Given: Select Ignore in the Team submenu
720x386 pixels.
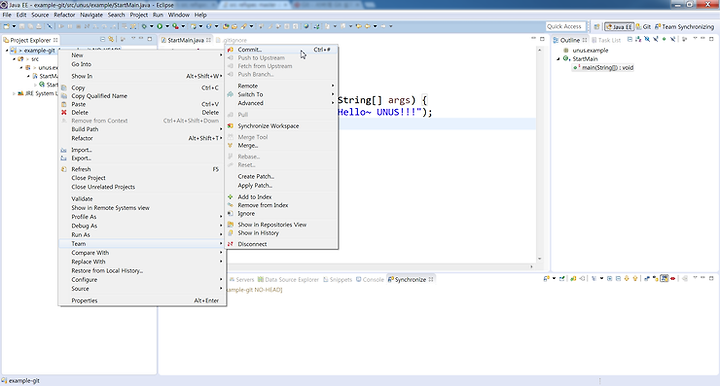Looking at the screenshot, I should tap(281, 213).
